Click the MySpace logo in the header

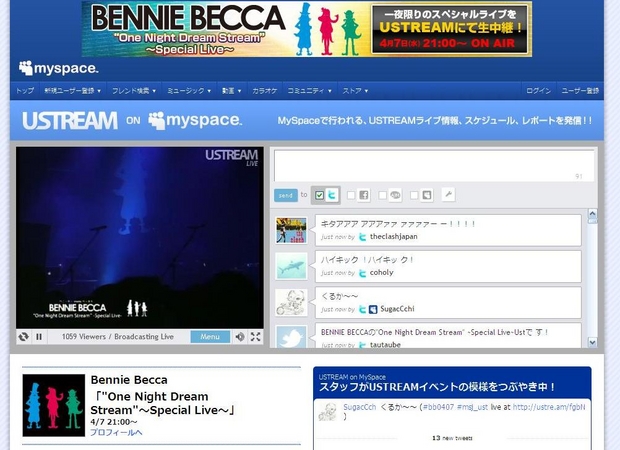point(59,68)
